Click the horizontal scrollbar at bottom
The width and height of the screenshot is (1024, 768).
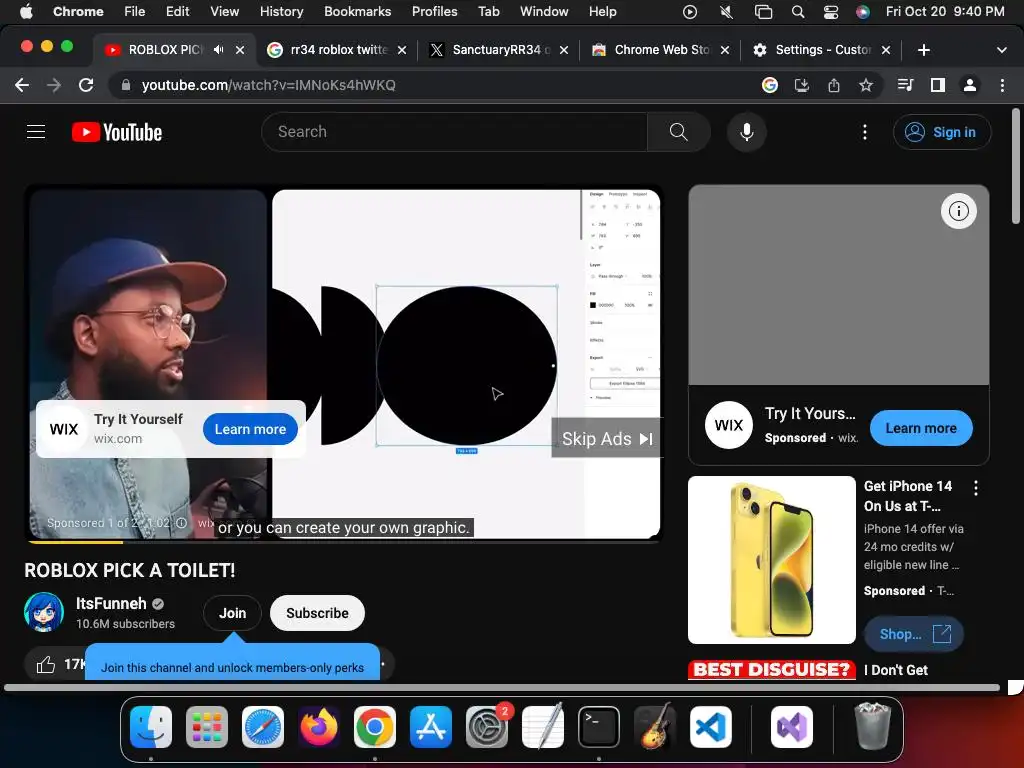point(502,687)
